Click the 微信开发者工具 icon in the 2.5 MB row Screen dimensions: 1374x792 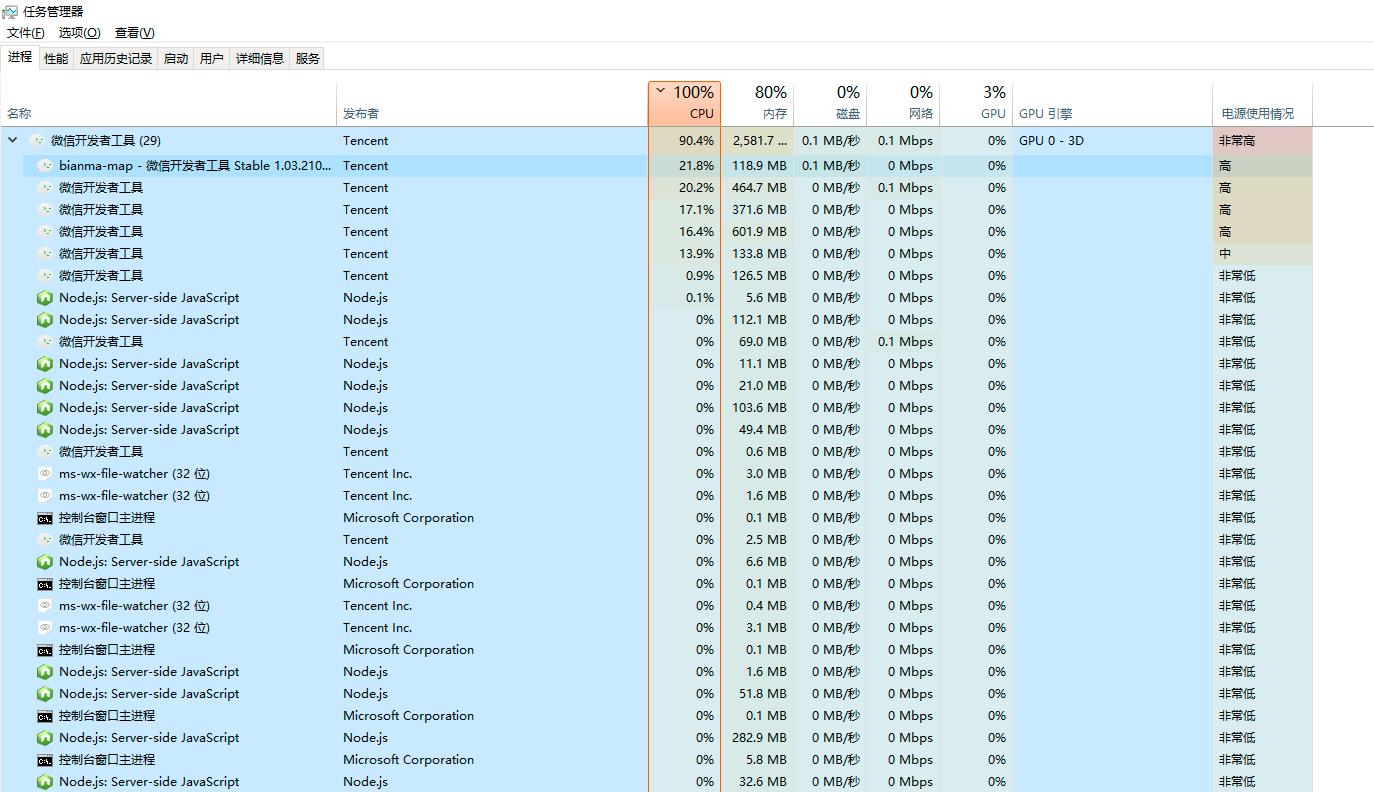tap(44, 540)
